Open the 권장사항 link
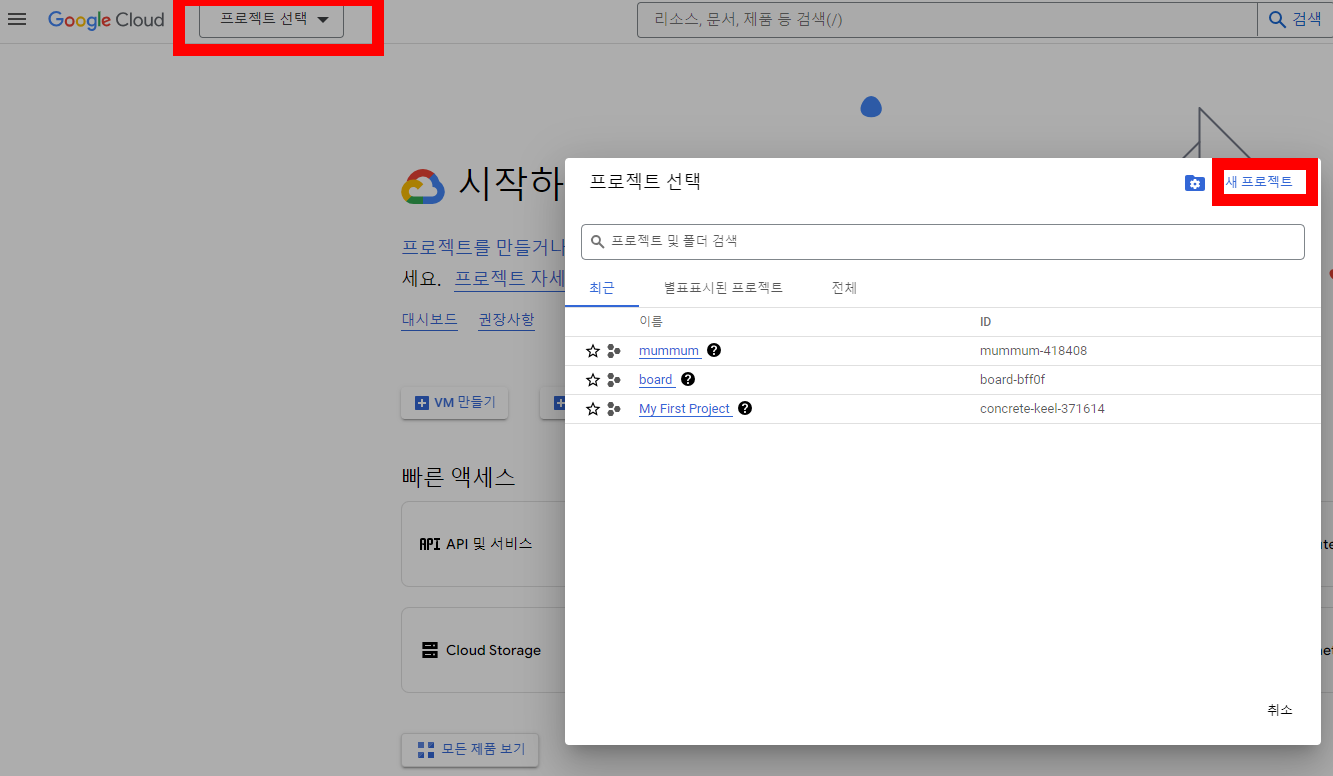This screenshot has height=776, width=1333. 506,320
